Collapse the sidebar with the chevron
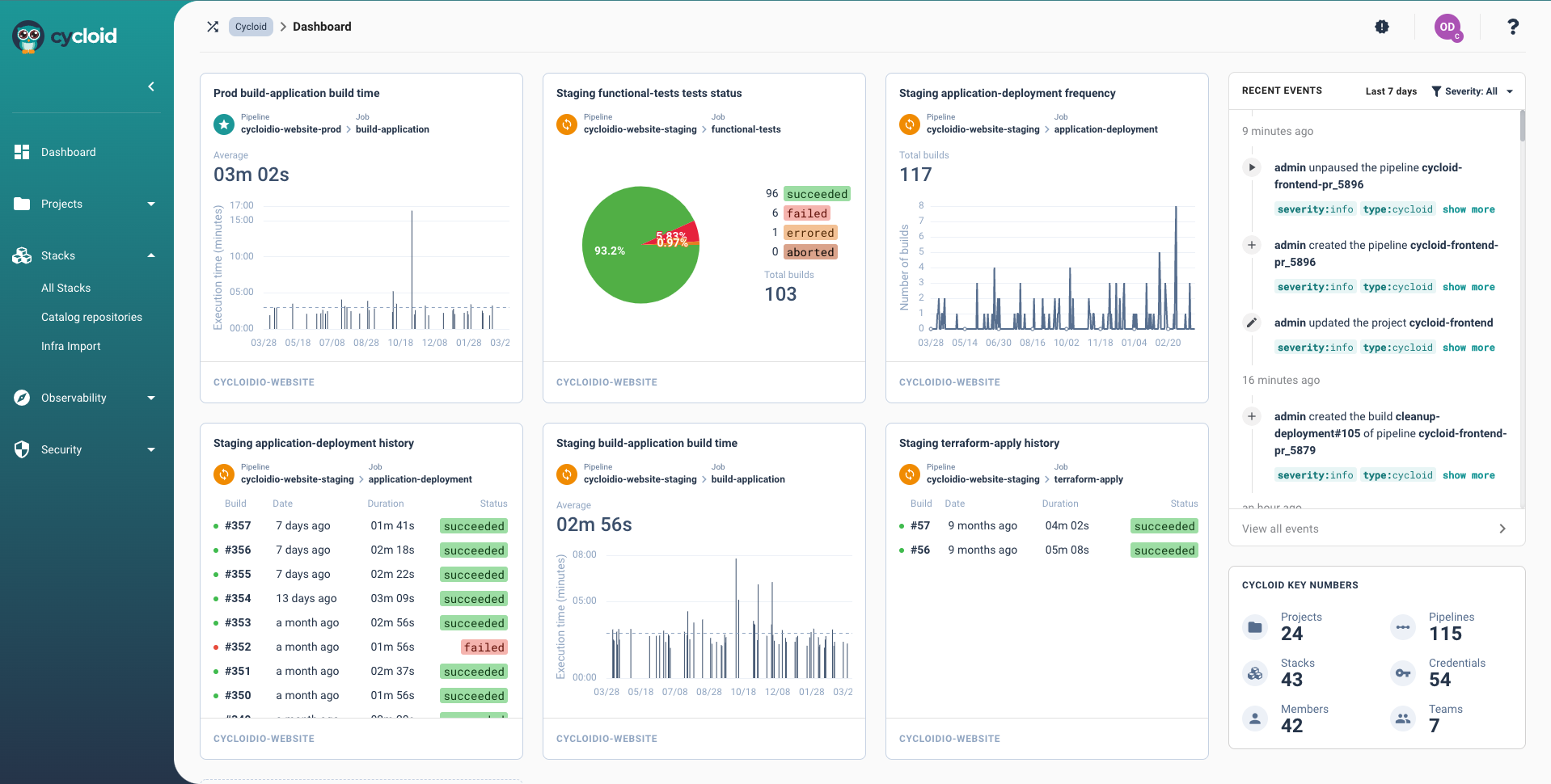 tap(150, 86)
